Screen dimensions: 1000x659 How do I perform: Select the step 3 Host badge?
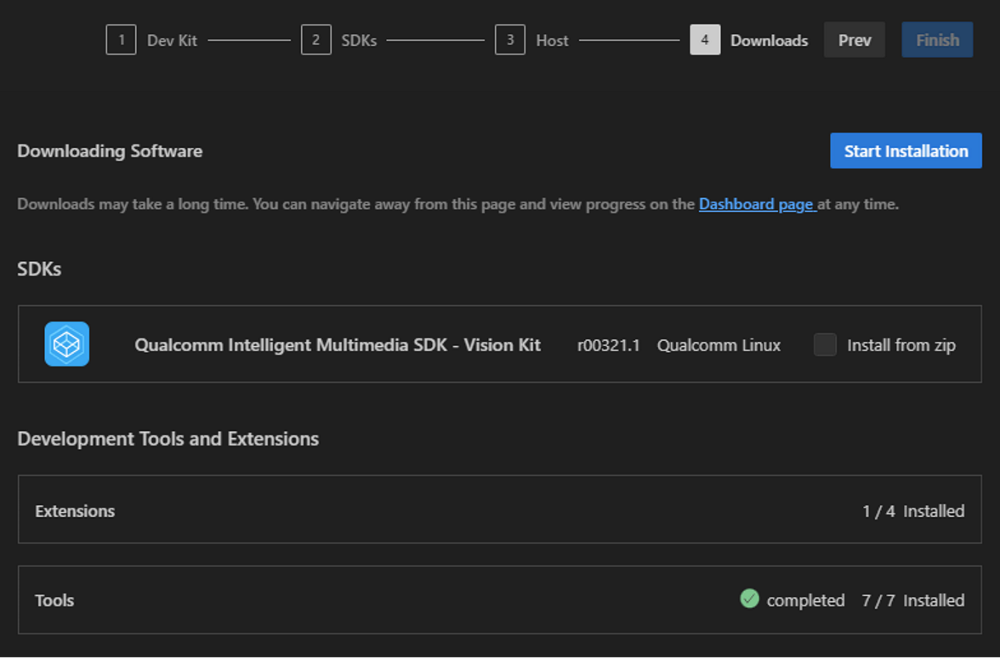click(510, 39)
